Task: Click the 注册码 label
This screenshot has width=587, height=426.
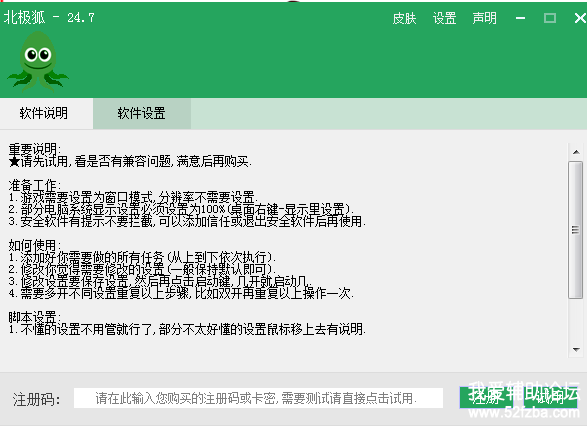Action: [x=36, y=399]
